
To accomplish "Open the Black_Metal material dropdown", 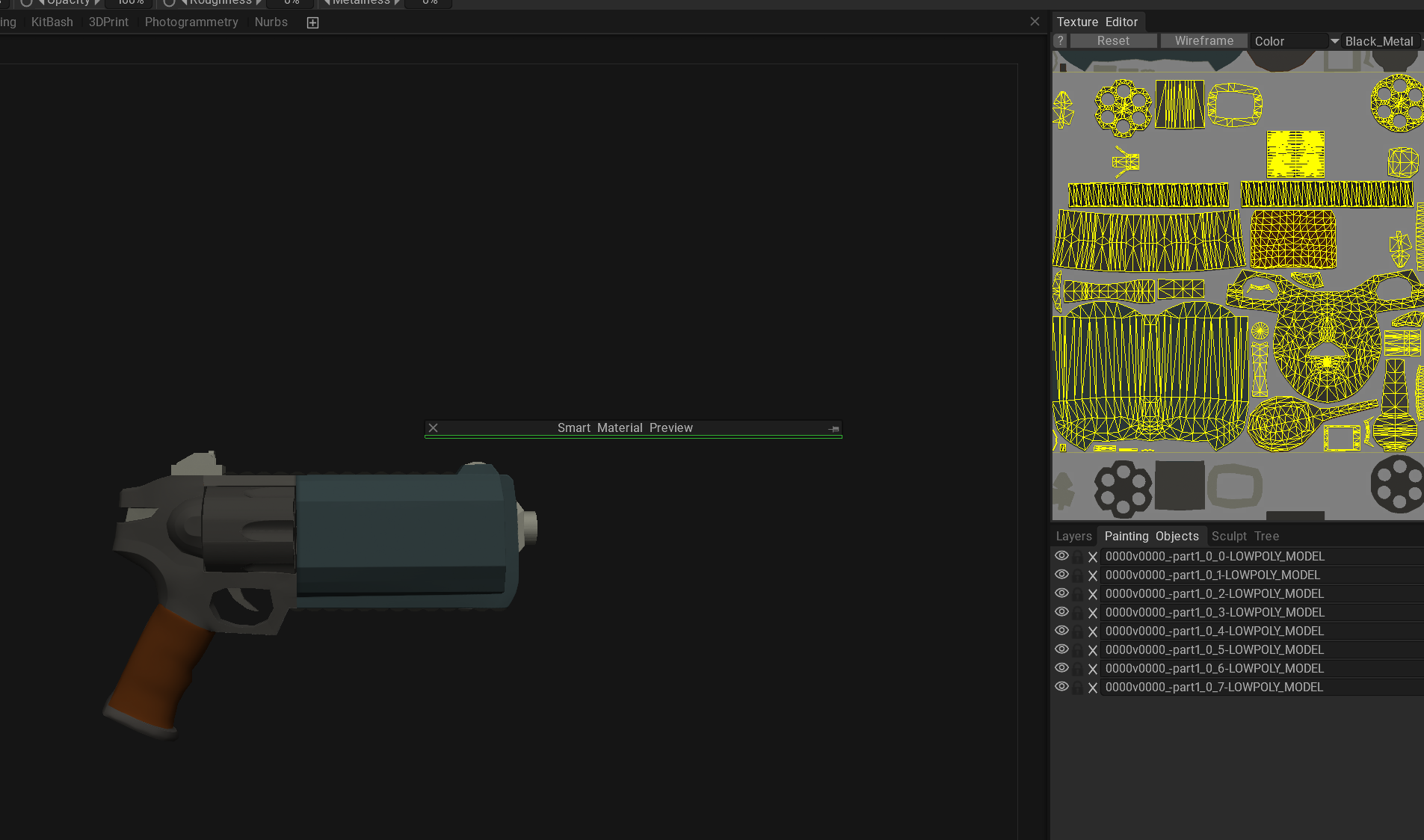I will click(1381, 41).
